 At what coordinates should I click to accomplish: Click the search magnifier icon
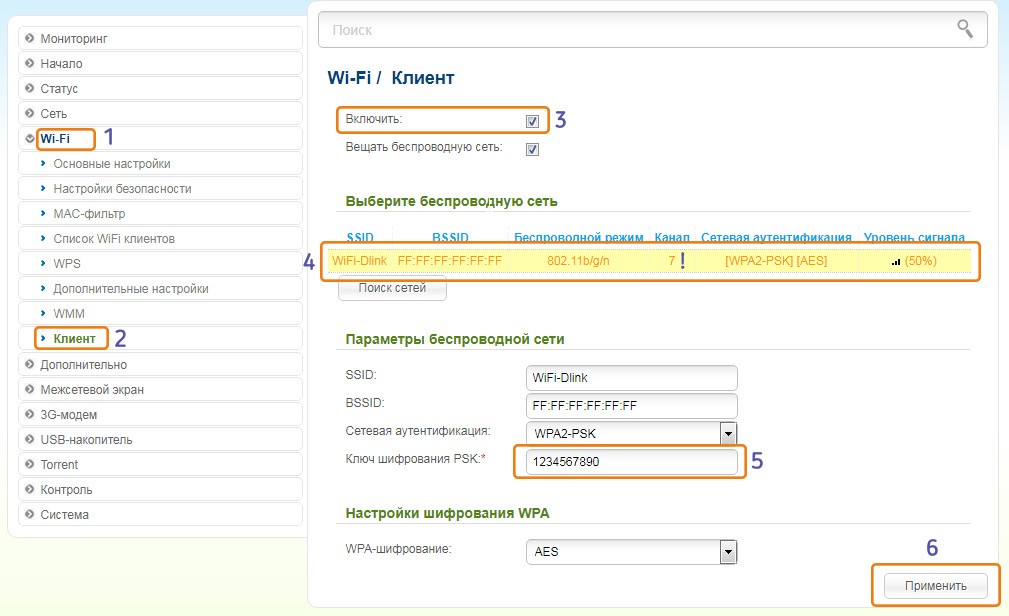(965, 28)
